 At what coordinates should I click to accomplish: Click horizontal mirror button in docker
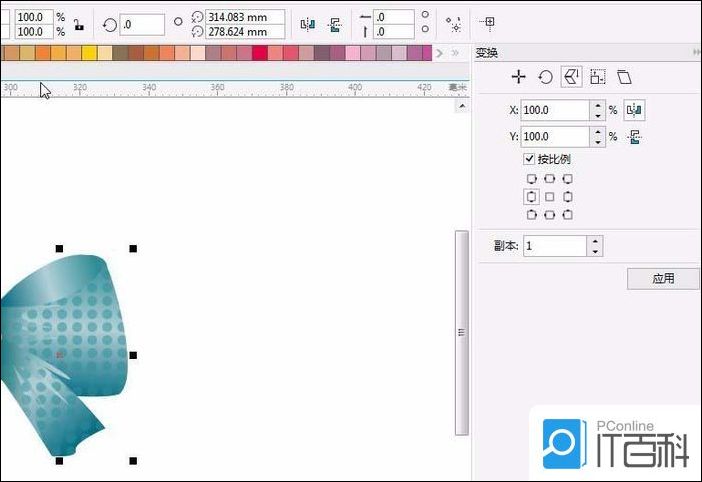coord(633,110)
